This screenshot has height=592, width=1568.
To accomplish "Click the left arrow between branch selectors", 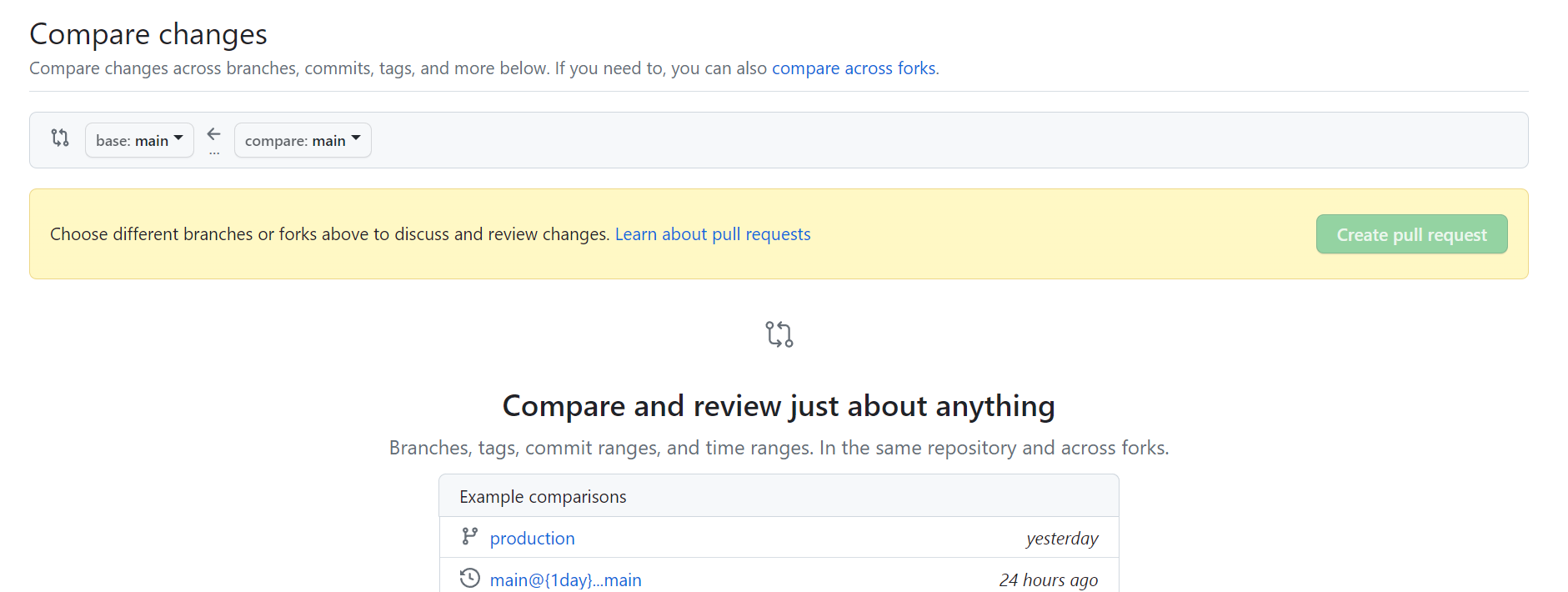I will click(214, 134).
